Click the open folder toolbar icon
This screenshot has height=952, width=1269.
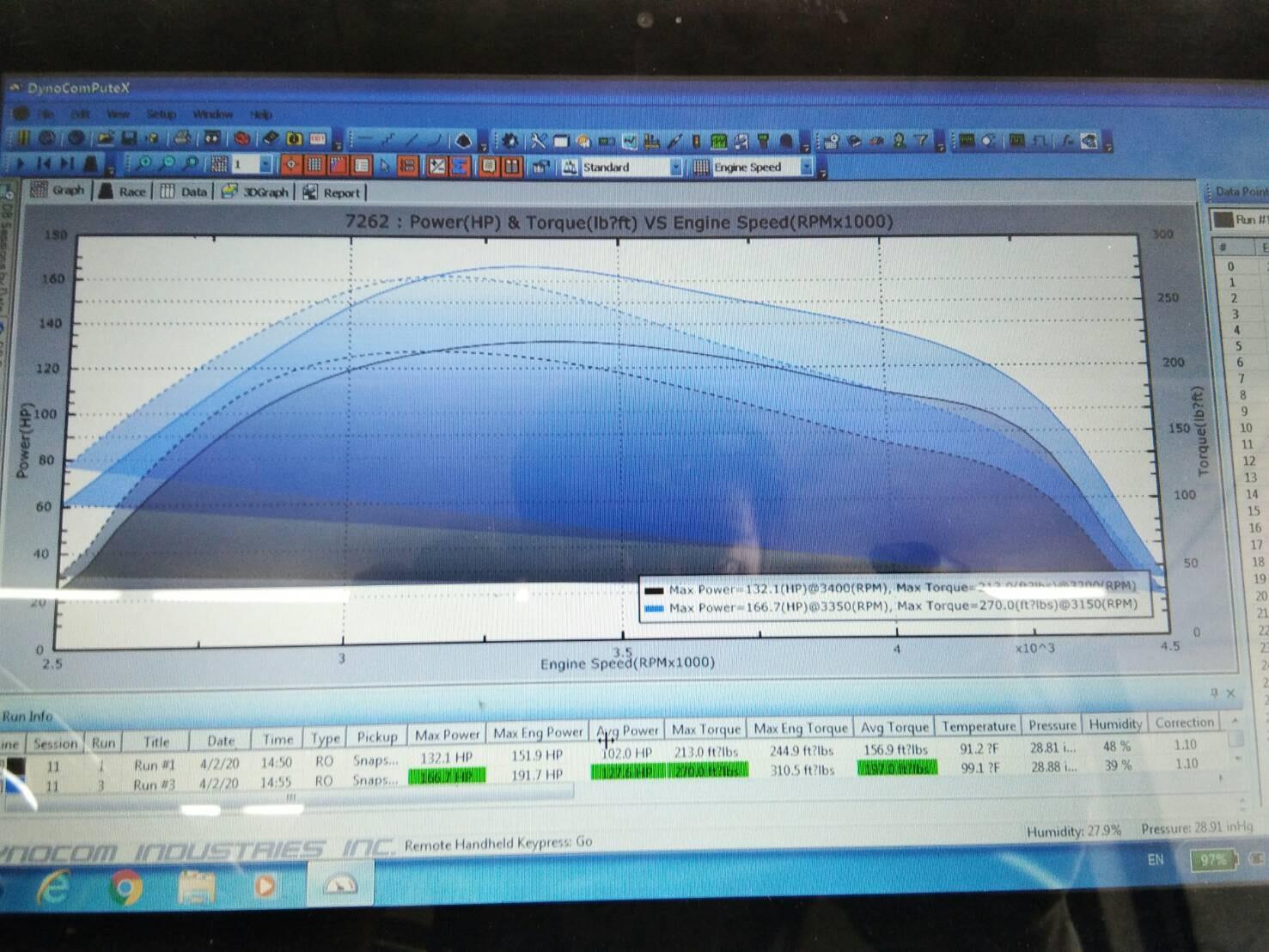click(106, 137)
